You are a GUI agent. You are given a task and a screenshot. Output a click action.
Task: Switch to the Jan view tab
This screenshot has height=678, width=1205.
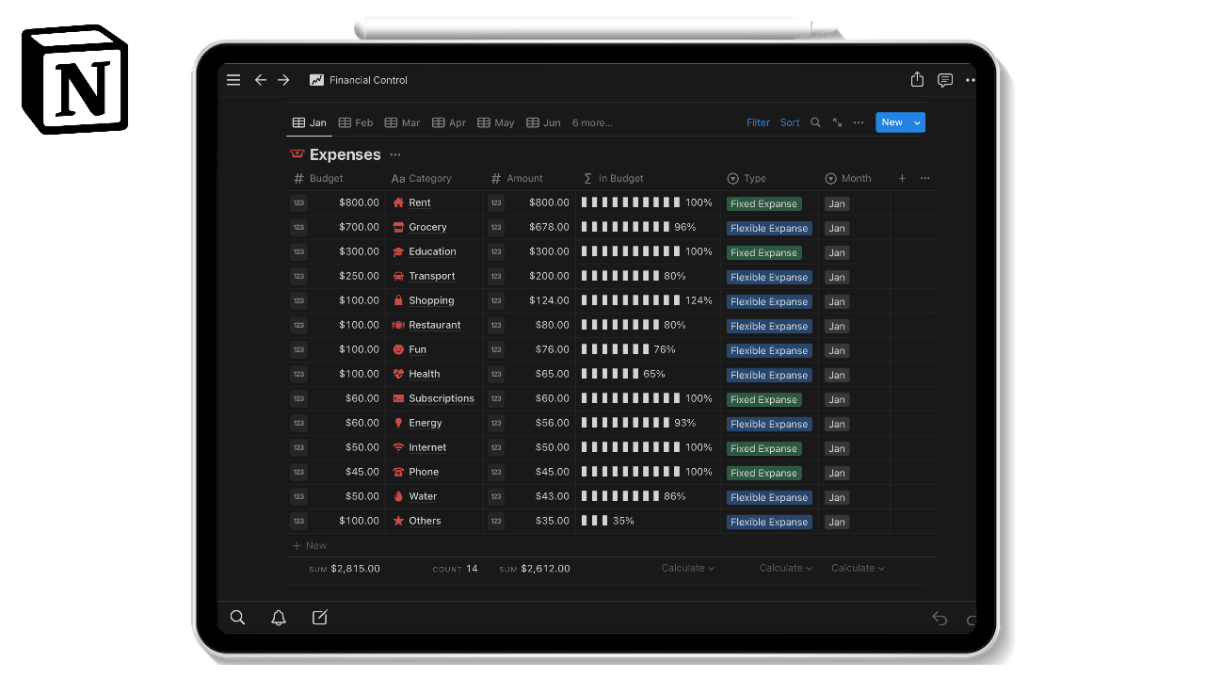pos(309,123)
